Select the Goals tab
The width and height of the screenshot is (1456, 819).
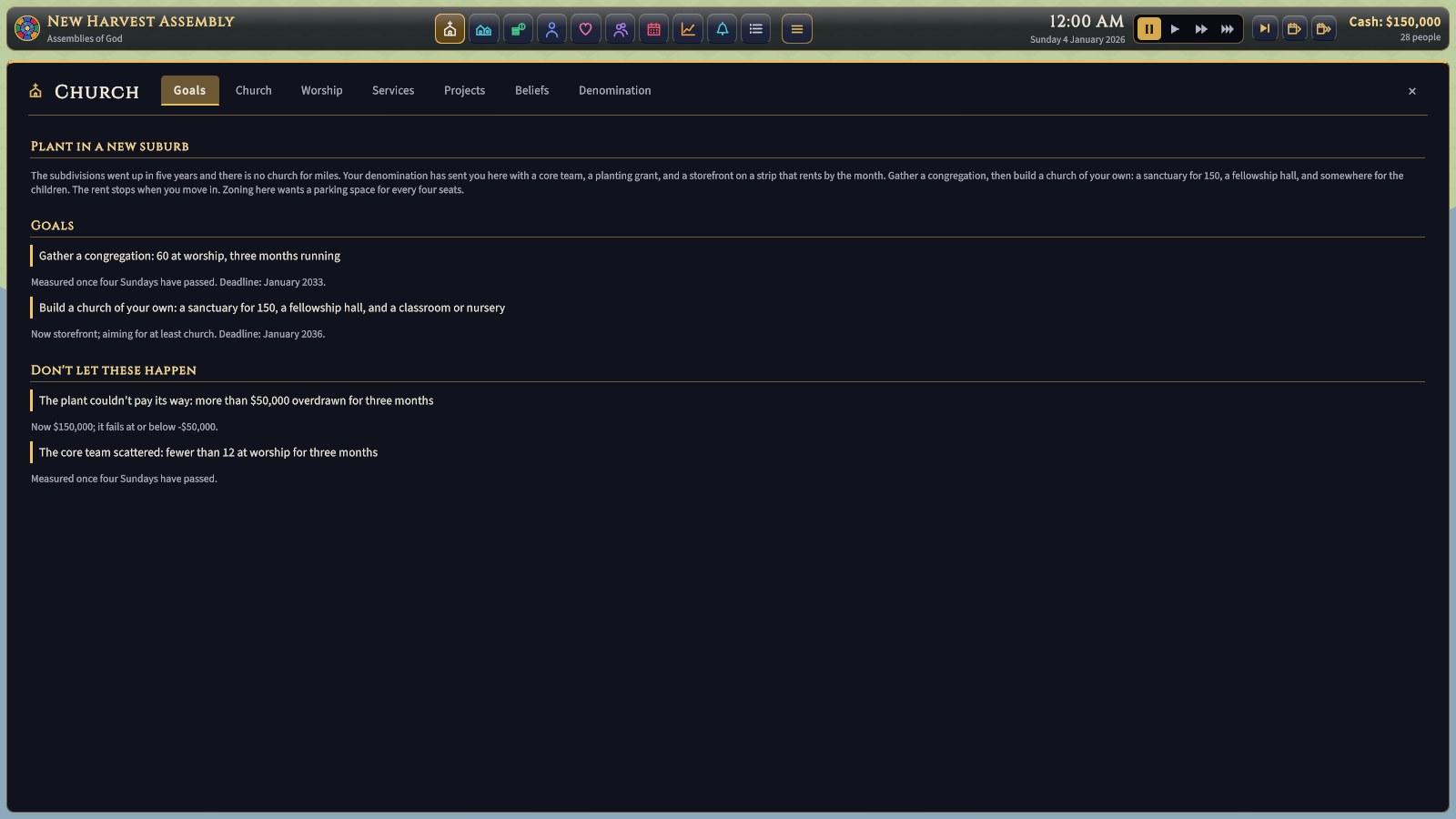tap(189, 90)
